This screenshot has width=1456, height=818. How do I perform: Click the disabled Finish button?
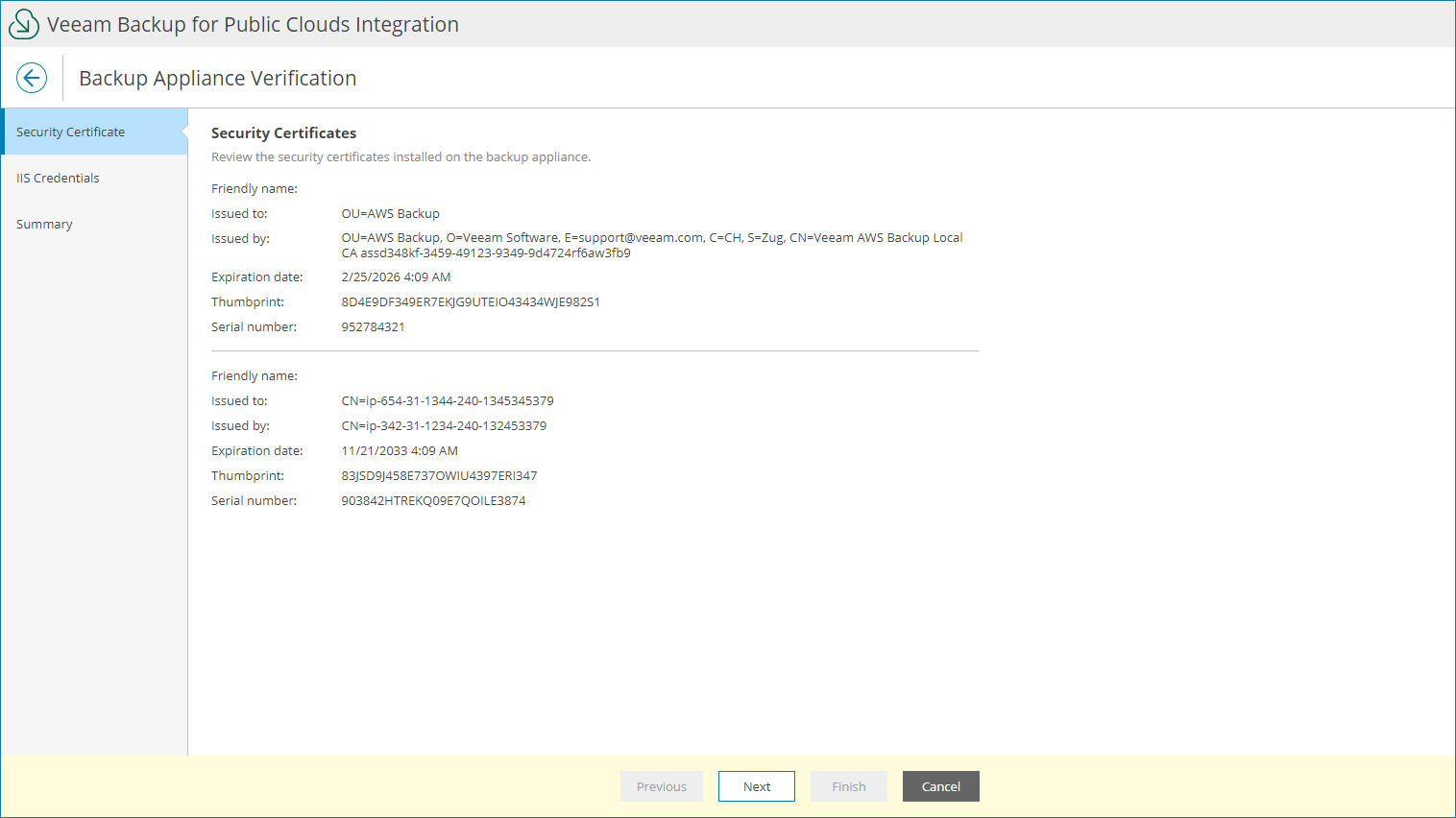click(x=849, y=786)
